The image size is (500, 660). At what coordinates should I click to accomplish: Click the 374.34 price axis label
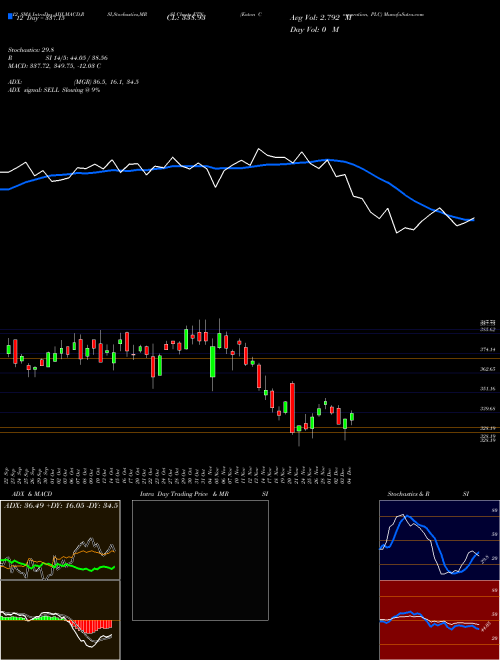click(x=488, y=349)
